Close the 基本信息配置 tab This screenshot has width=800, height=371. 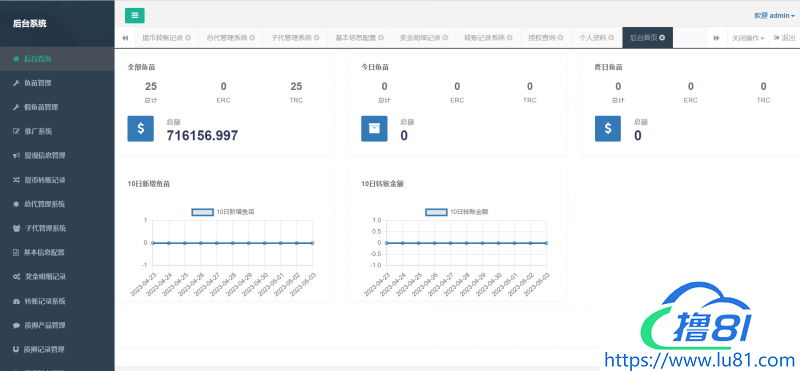point(381,38)
